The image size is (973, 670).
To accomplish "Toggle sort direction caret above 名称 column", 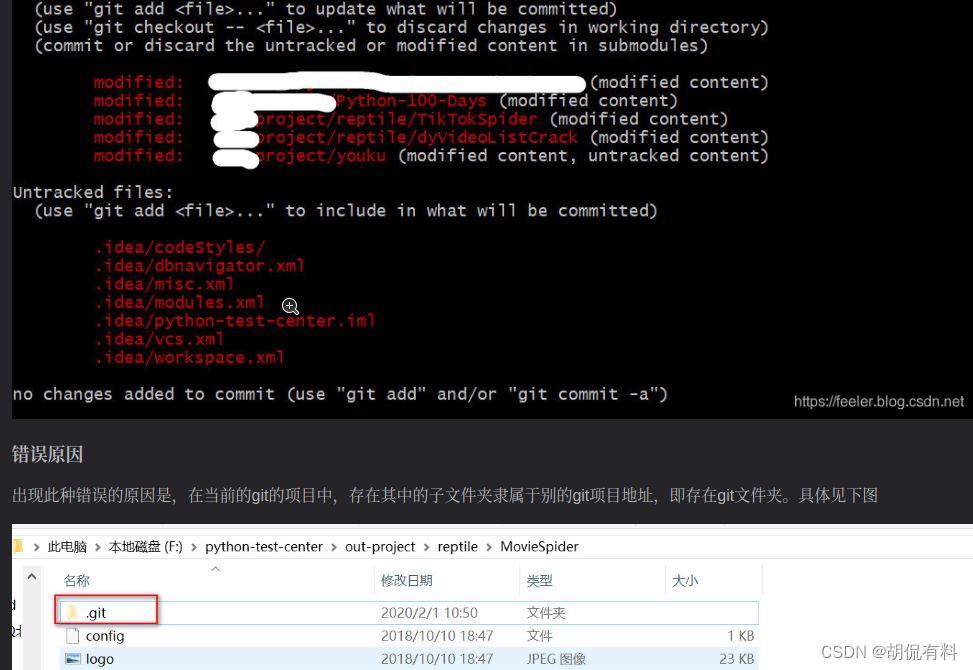I will click(214, 567).
